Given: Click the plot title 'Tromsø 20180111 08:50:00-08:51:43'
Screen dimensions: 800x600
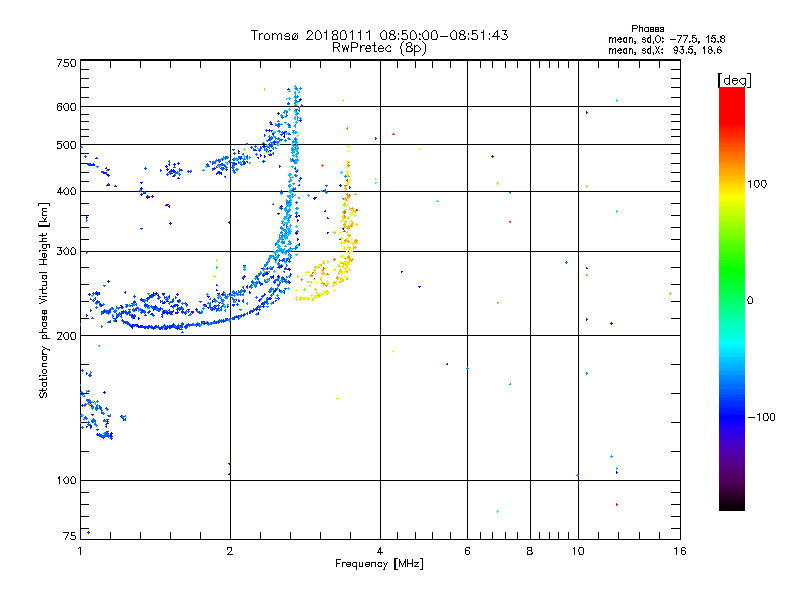Looking at the screenshot, I should point(379,35).
